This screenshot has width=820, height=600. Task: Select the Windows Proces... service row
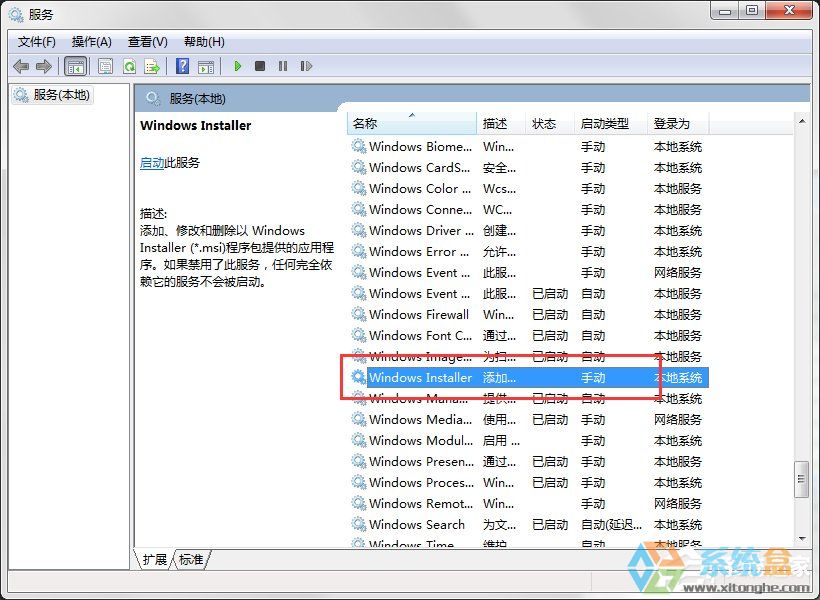[x=528, y=482]
